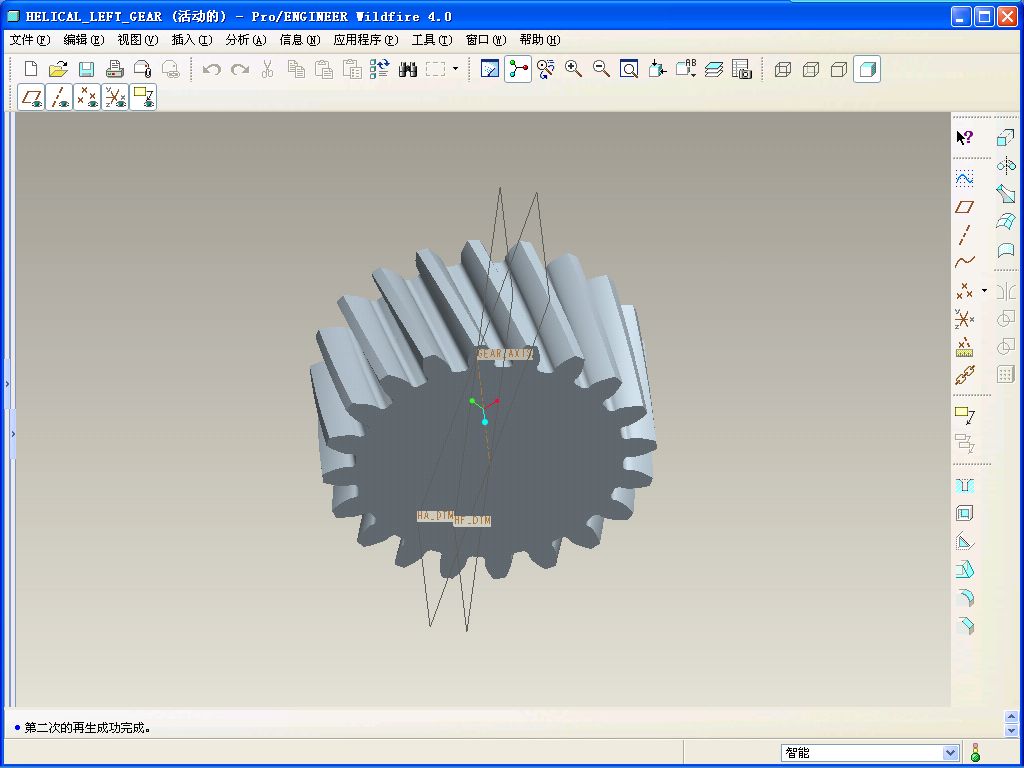
Task: Select the Rib tool
Action: [x=965, y=541]
